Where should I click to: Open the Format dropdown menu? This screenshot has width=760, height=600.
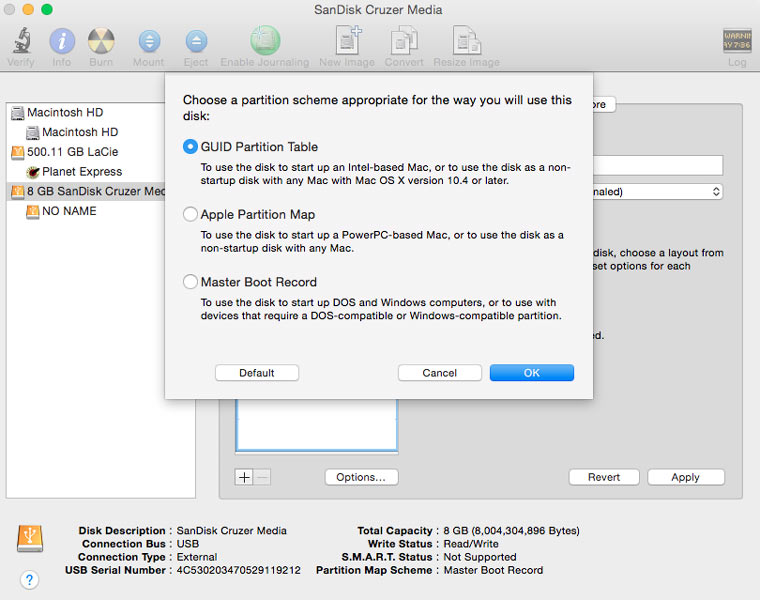658,192
